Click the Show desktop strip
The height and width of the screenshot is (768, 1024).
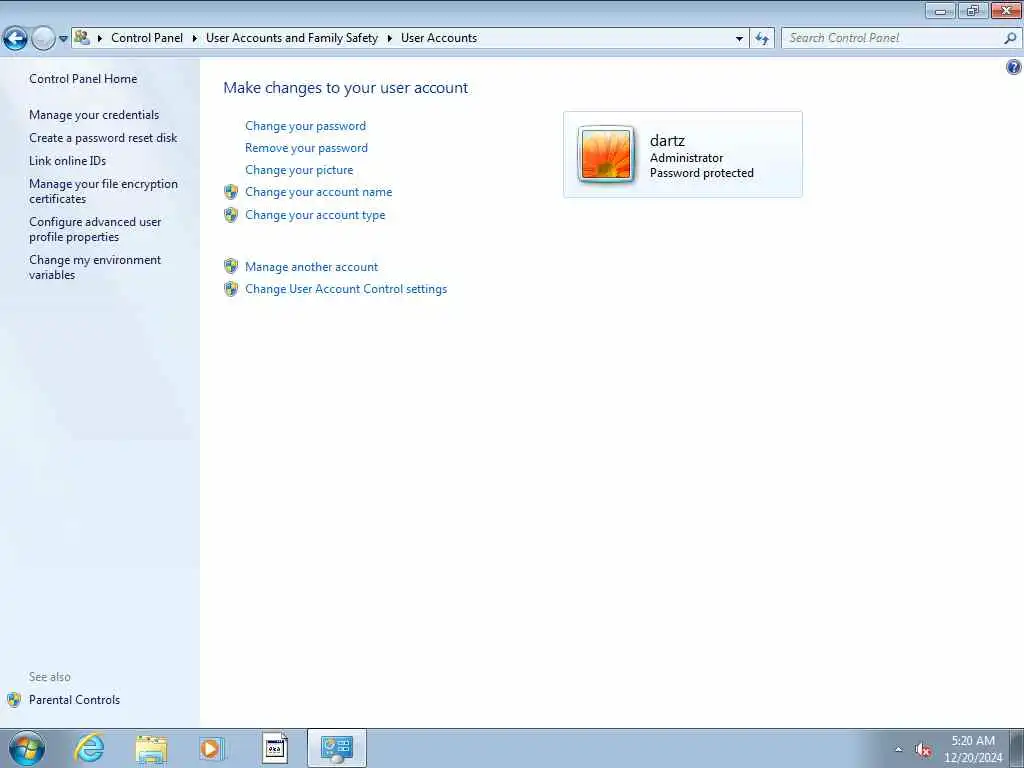[x=1017, y=748]
